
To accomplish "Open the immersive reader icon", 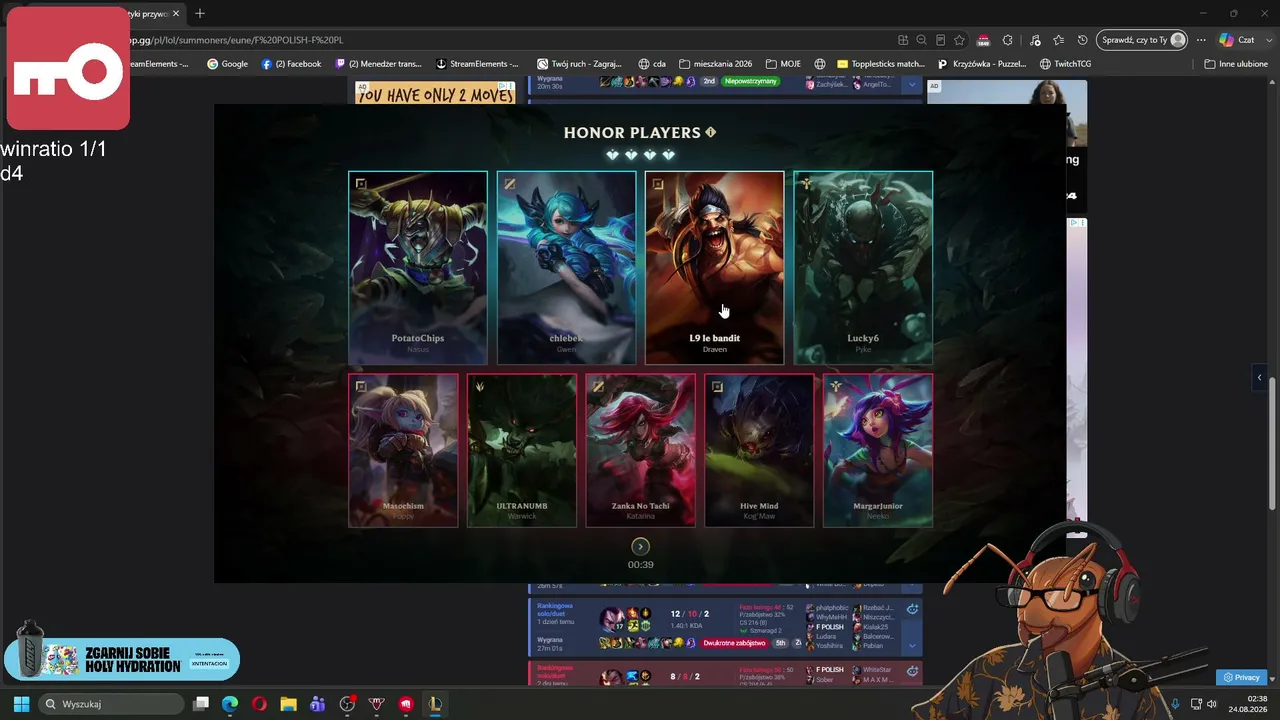I will (940, 40).
